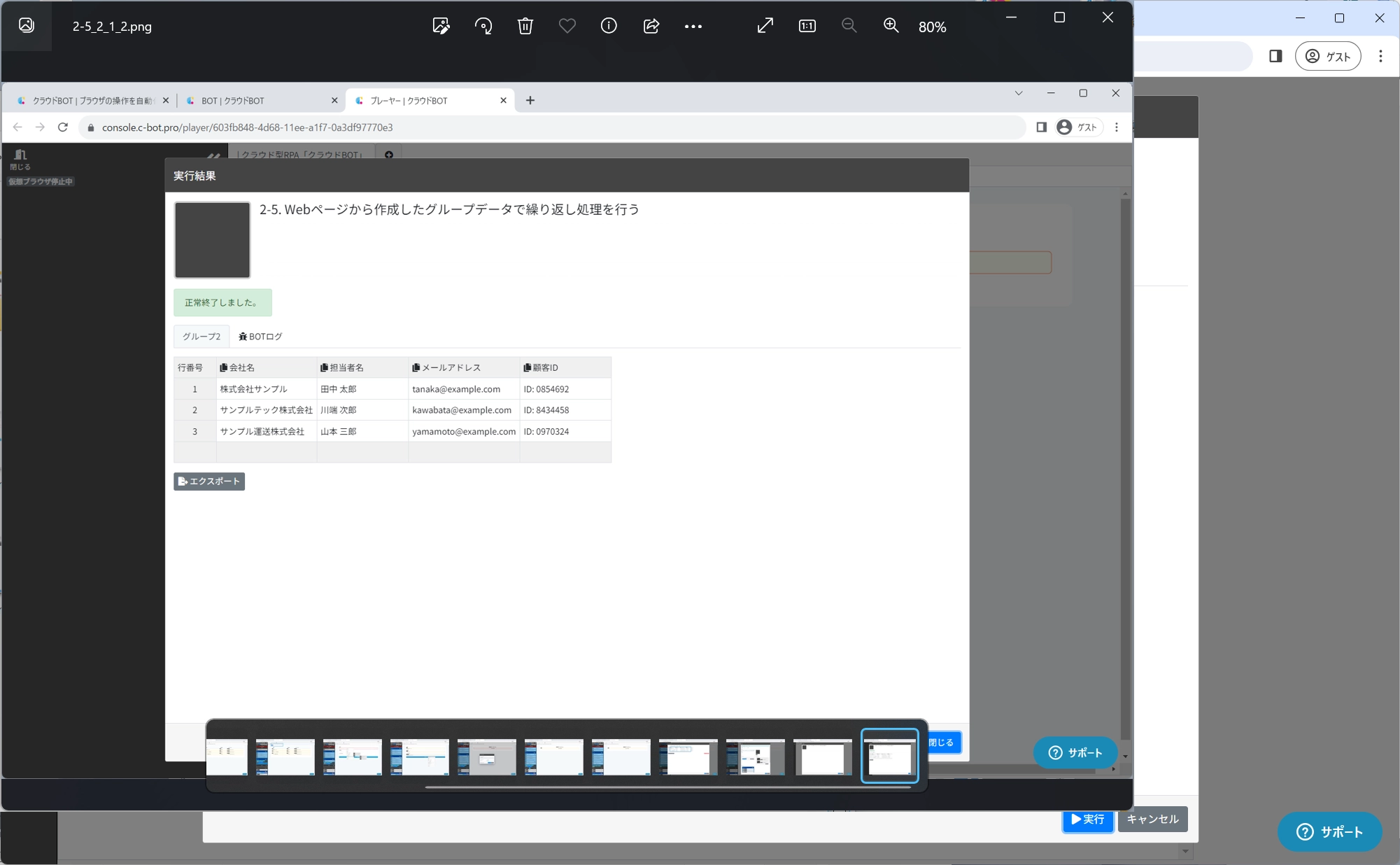Open the file info icon
The width and height of the screenshot is (1400, 865).
(x=609, y=26)
